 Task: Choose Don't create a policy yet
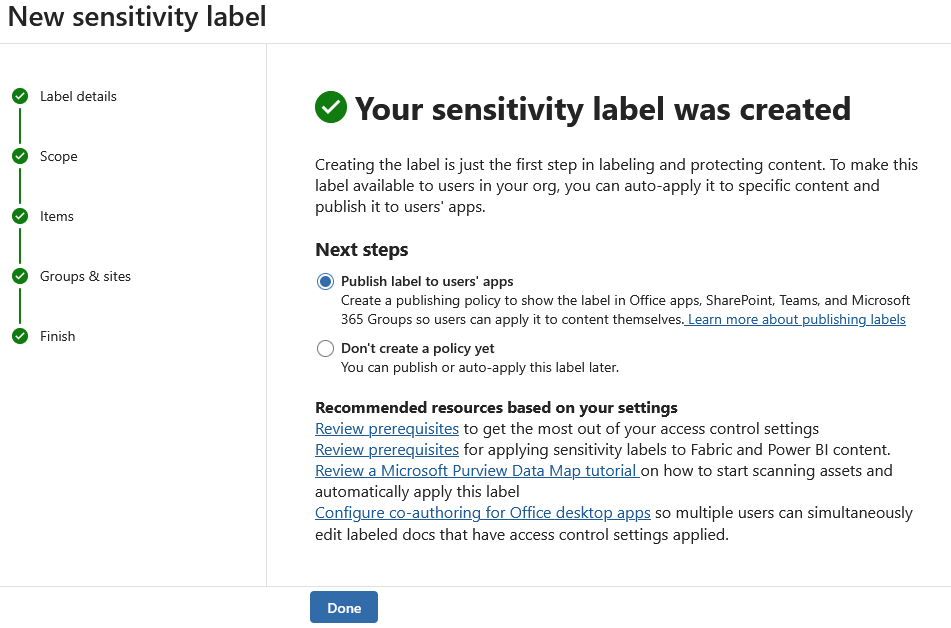[325, 349]
